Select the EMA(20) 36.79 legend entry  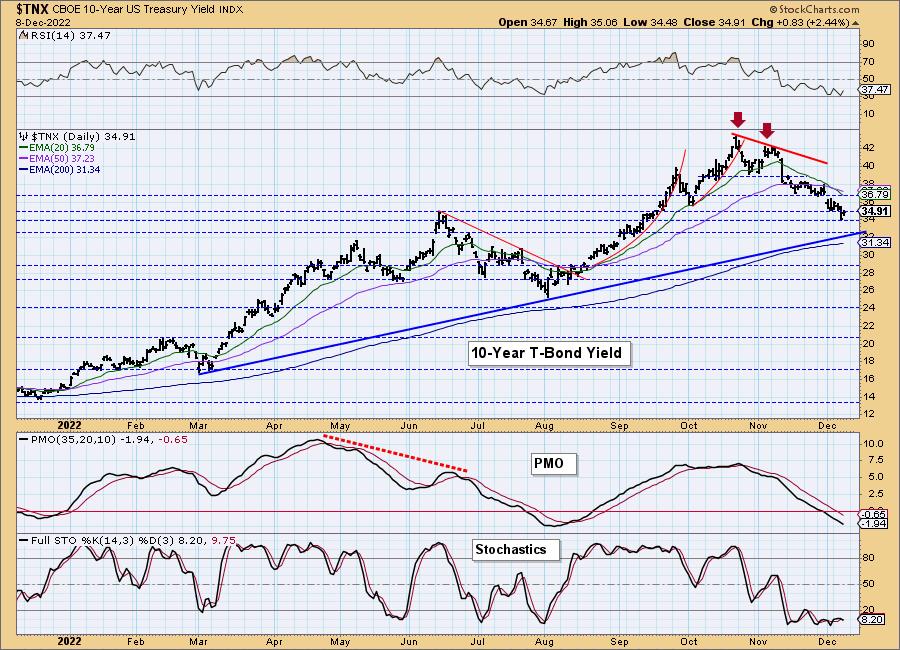(61, 148)
